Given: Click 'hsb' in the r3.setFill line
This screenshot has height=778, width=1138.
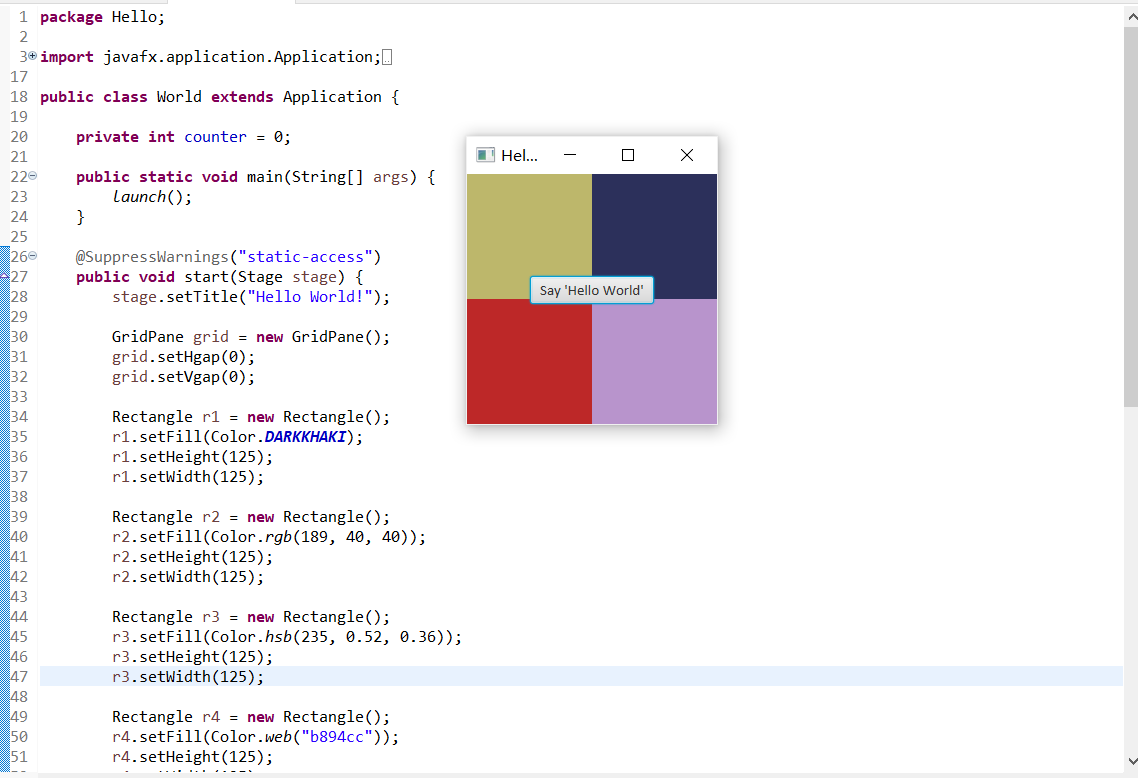Looking at the screenshot, I should click(278, 636).
